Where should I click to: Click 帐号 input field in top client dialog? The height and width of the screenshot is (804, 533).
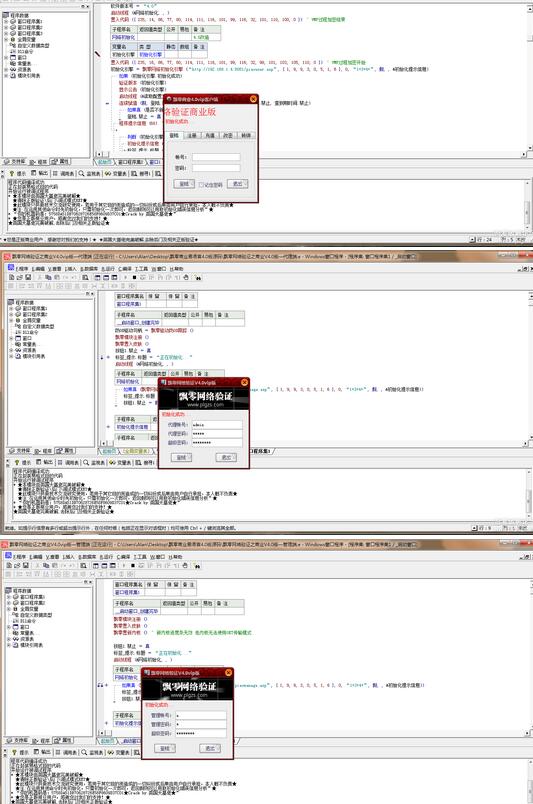(x=216, y=157)
